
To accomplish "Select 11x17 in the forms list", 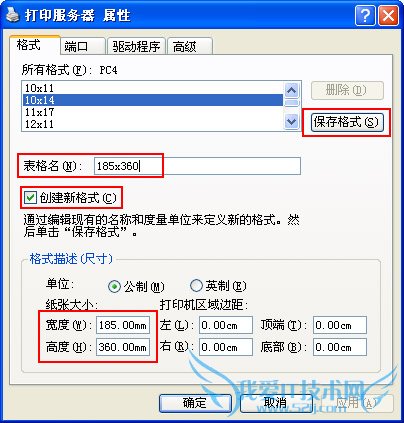I will coord(153,112).
